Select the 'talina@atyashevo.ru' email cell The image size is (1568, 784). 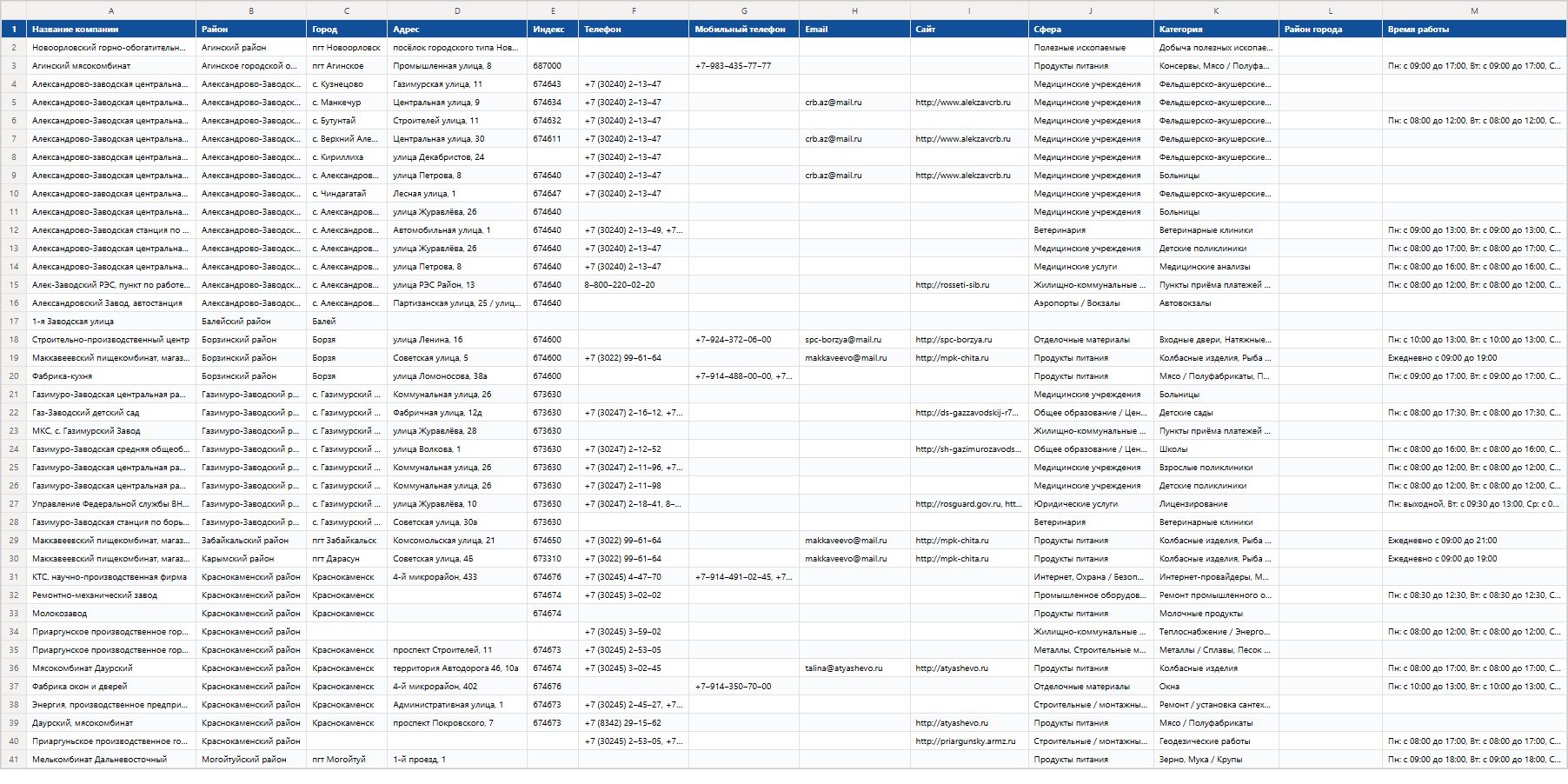[855, 668]
